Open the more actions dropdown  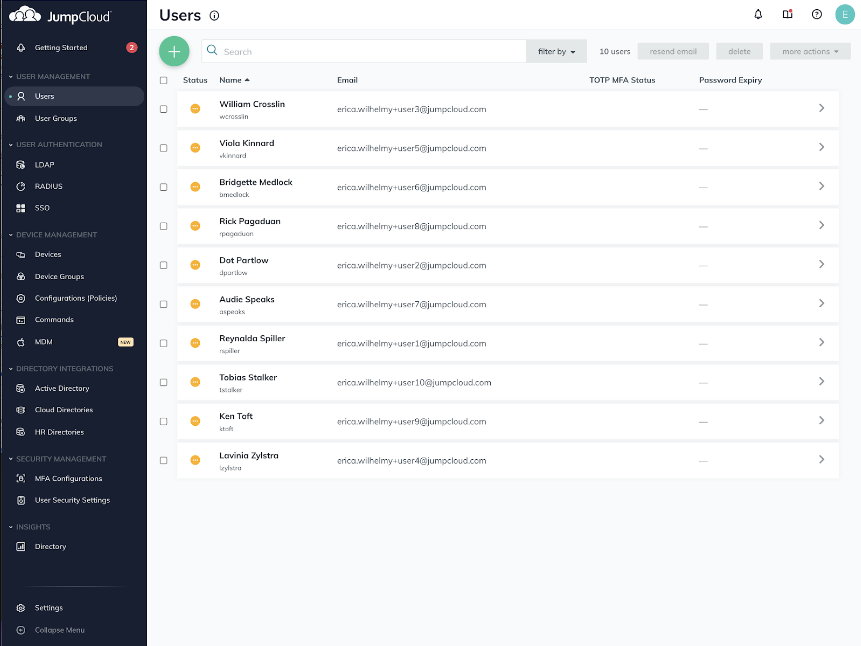point(809,50)
